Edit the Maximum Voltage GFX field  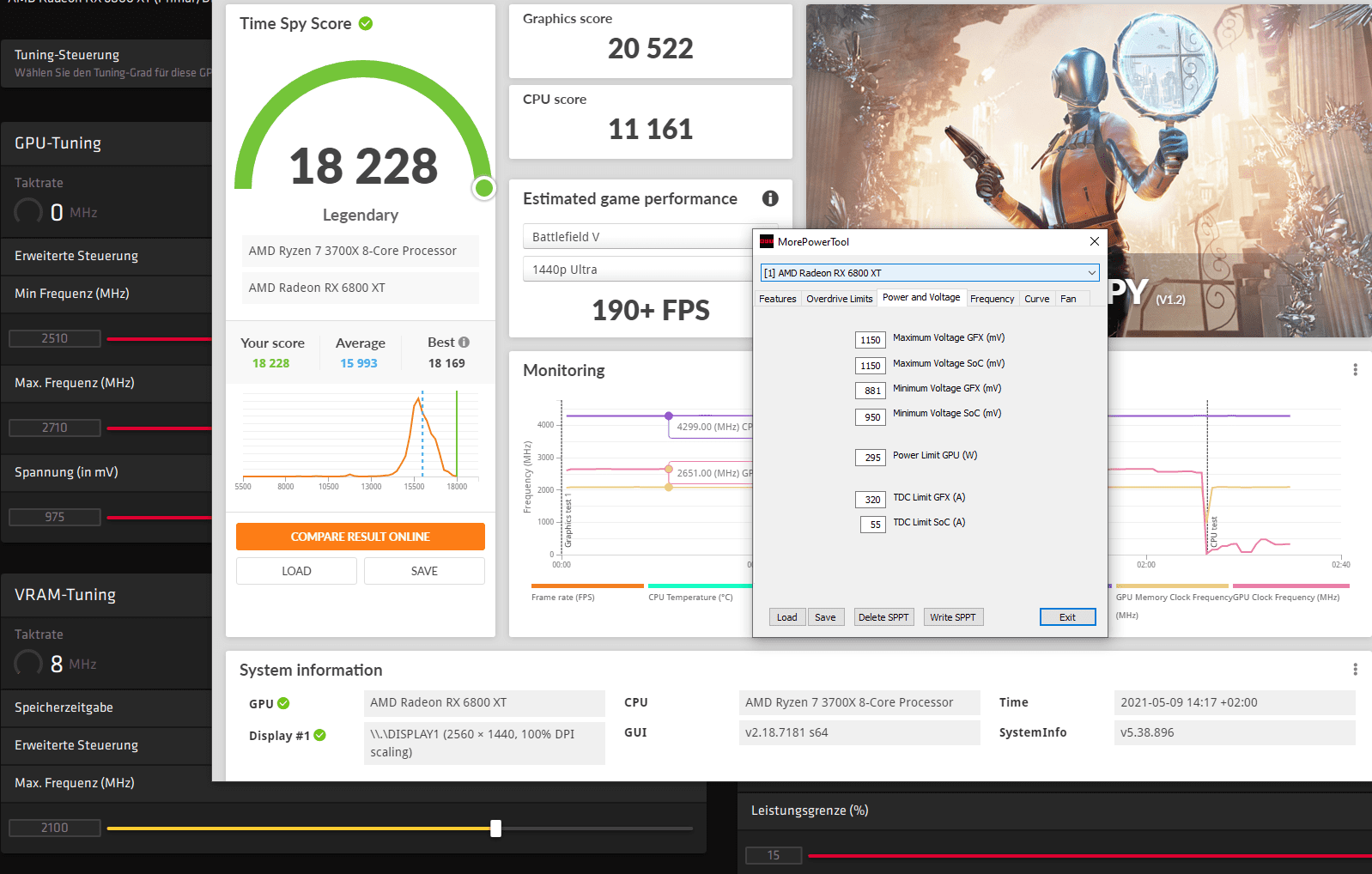(x=870, y=340)
